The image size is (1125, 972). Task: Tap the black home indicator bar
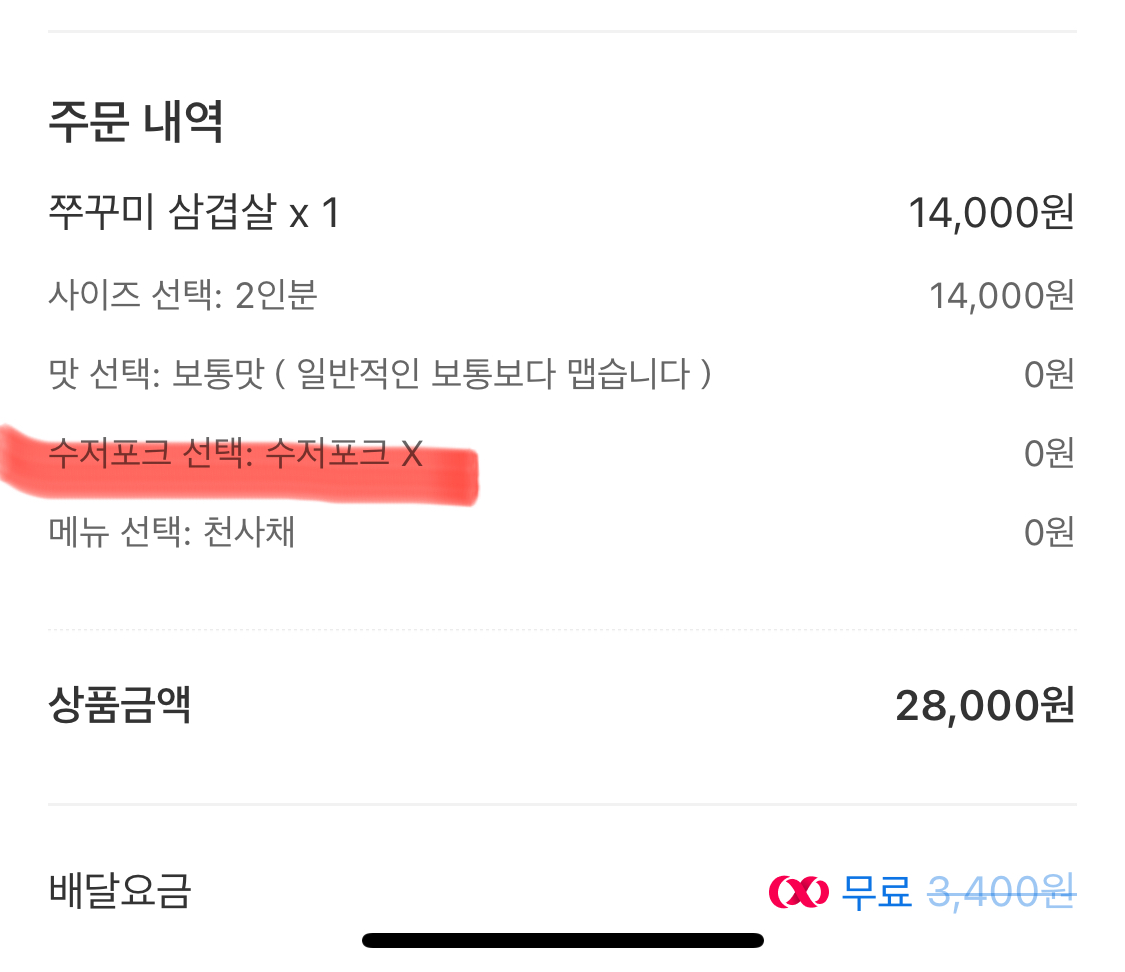(x=562, y=940)
